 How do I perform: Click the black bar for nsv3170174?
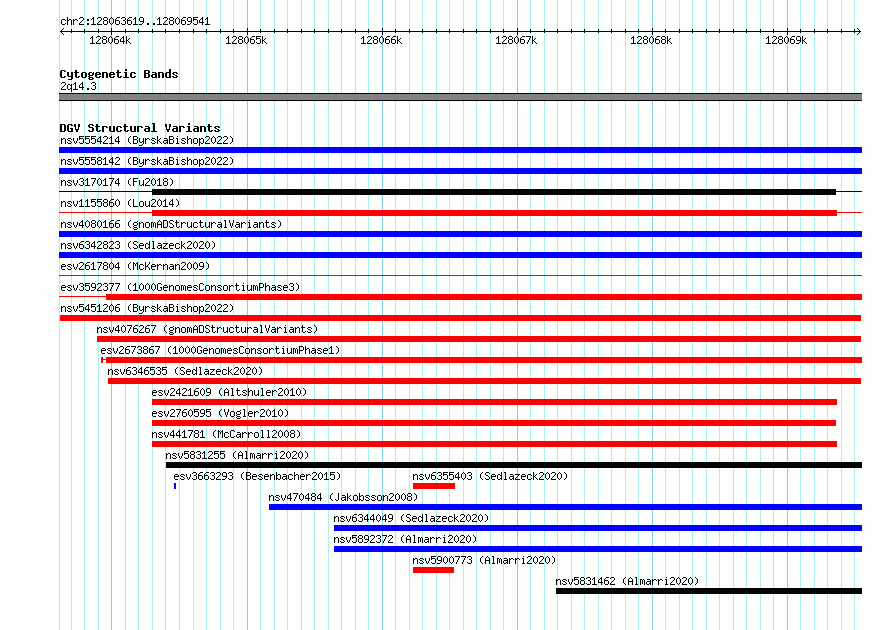[494, 192]
